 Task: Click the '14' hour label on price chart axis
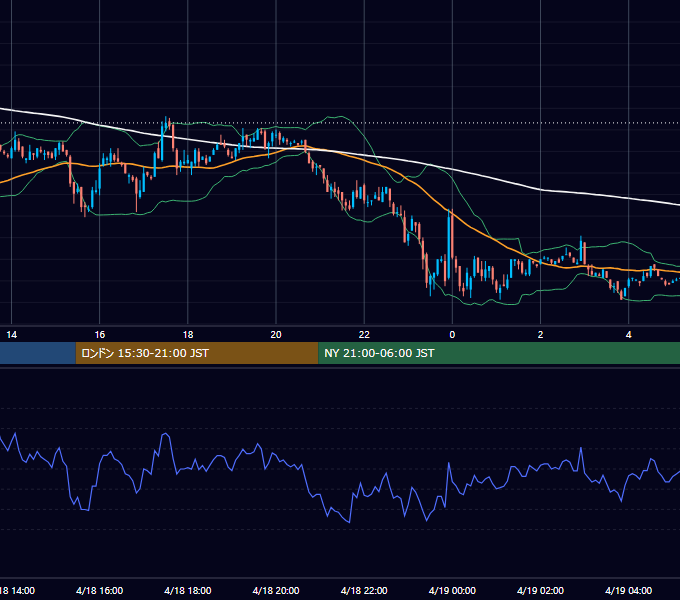(x=12, y=335)
